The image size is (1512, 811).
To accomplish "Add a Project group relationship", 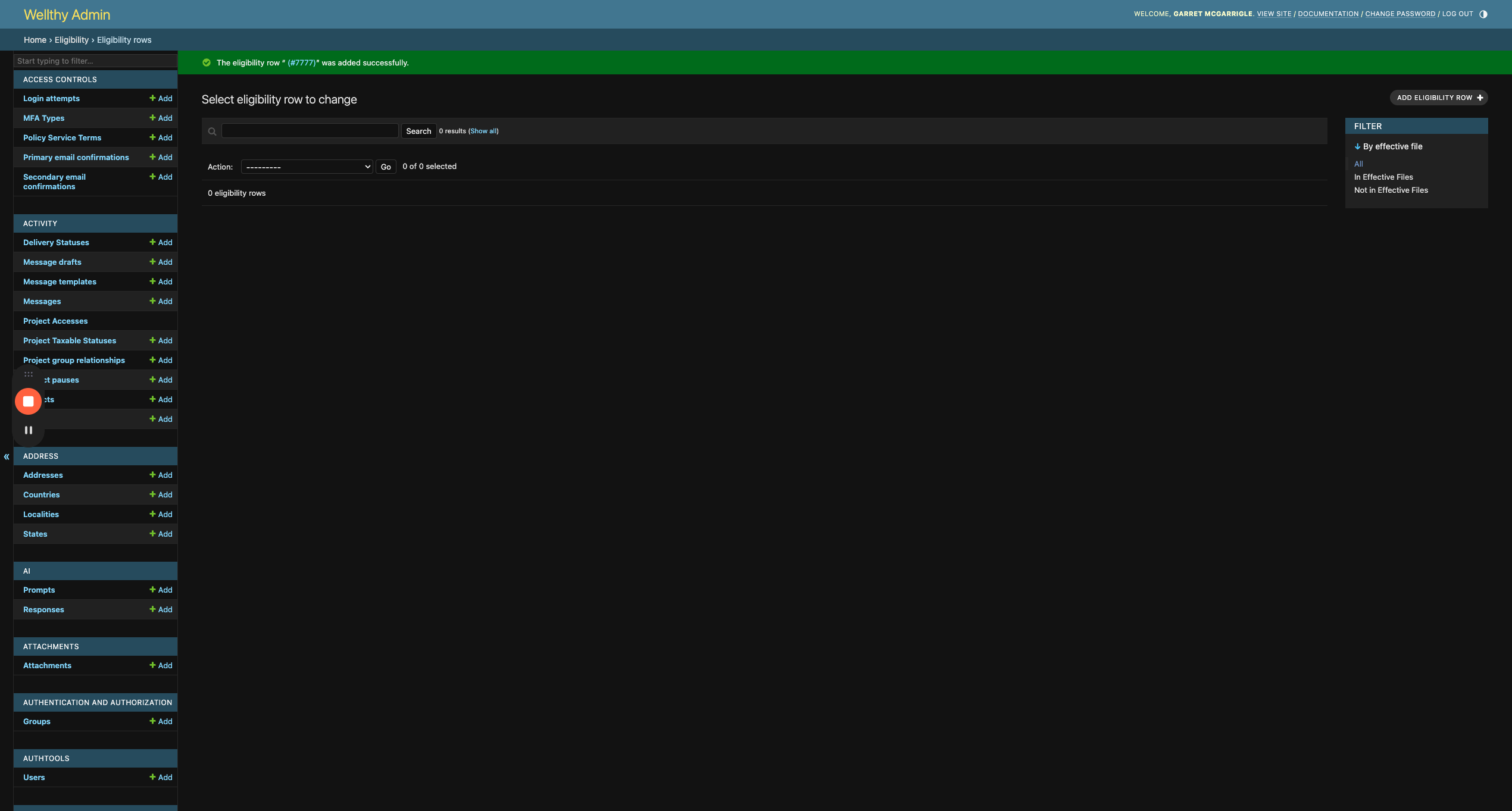I will [x=161, y=360].
